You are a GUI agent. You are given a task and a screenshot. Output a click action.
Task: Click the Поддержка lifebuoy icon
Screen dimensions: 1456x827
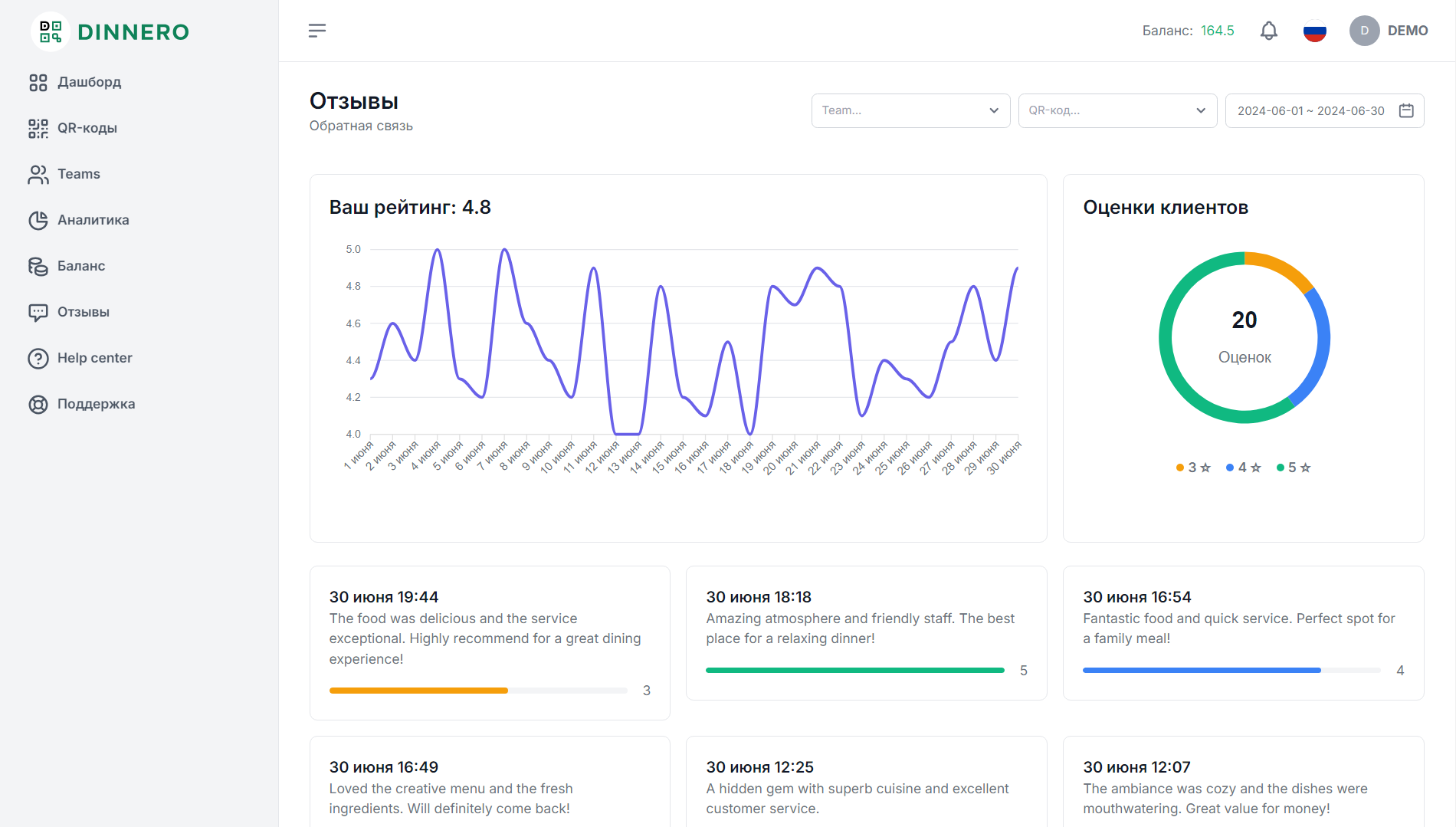point(38,405)
